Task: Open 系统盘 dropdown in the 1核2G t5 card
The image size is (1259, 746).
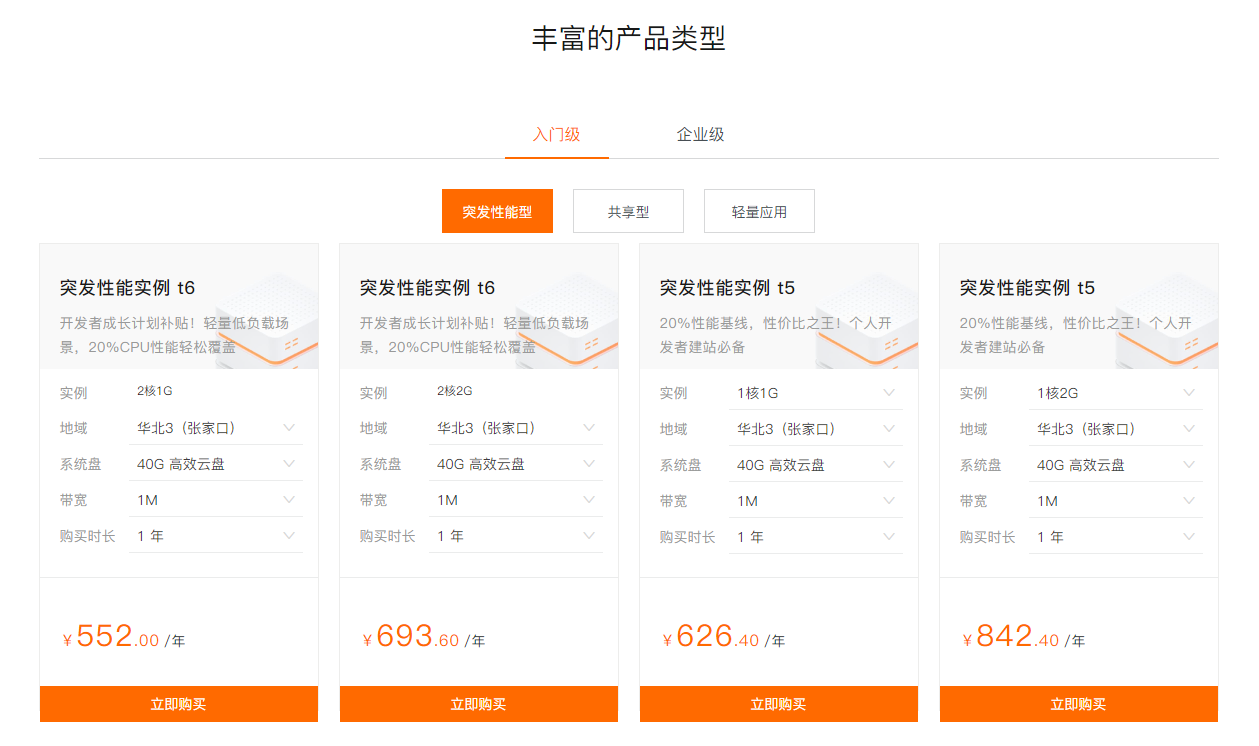Action: pyautogui.click(x=1116, y=465)
